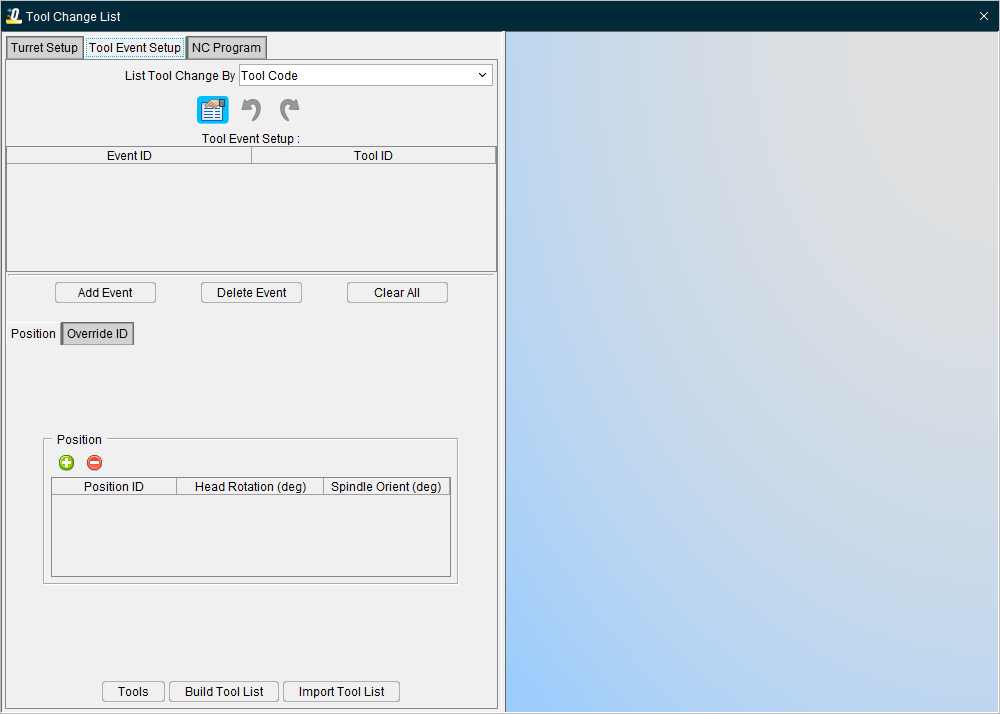Open the List Tool Change By dropdown
Image resolution: width=1000 pixels, height=714 pixels.
[365, 75]
